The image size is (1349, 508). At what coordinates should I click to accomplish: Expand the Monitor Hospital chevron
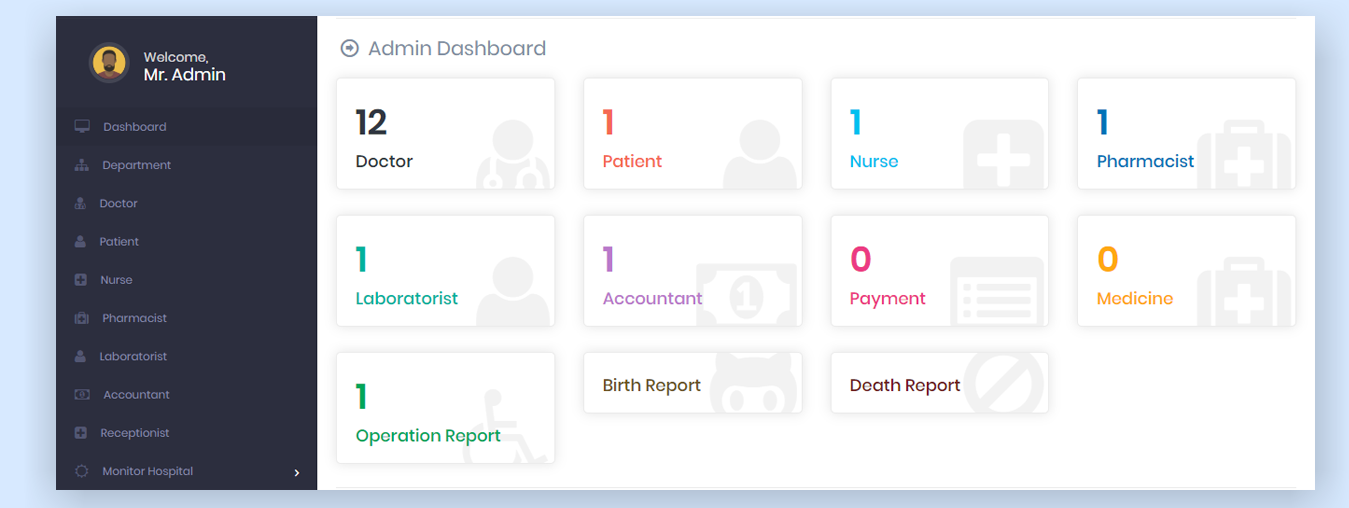297,472
